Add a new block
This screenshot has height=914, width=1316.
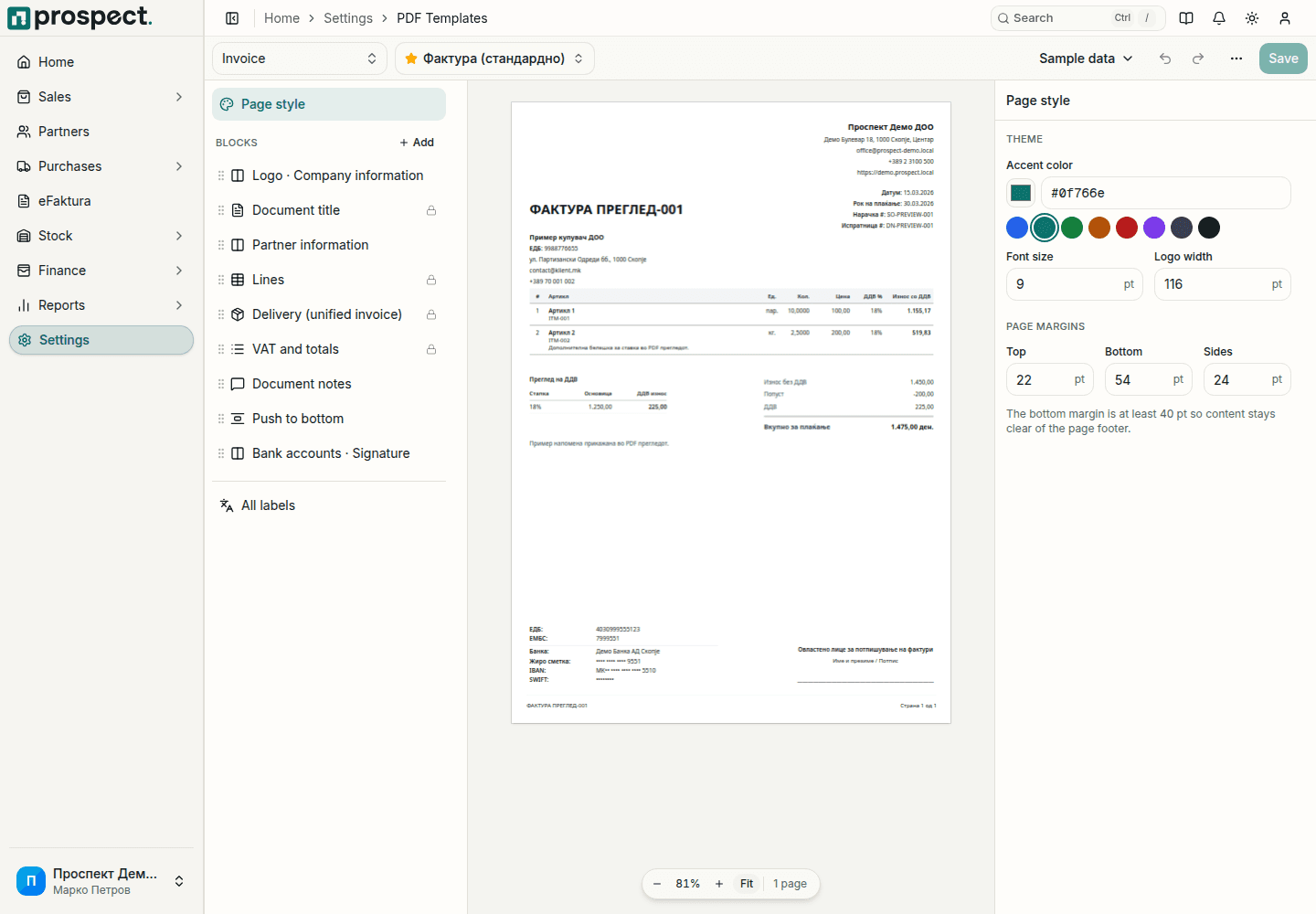(x=417, y=143)
